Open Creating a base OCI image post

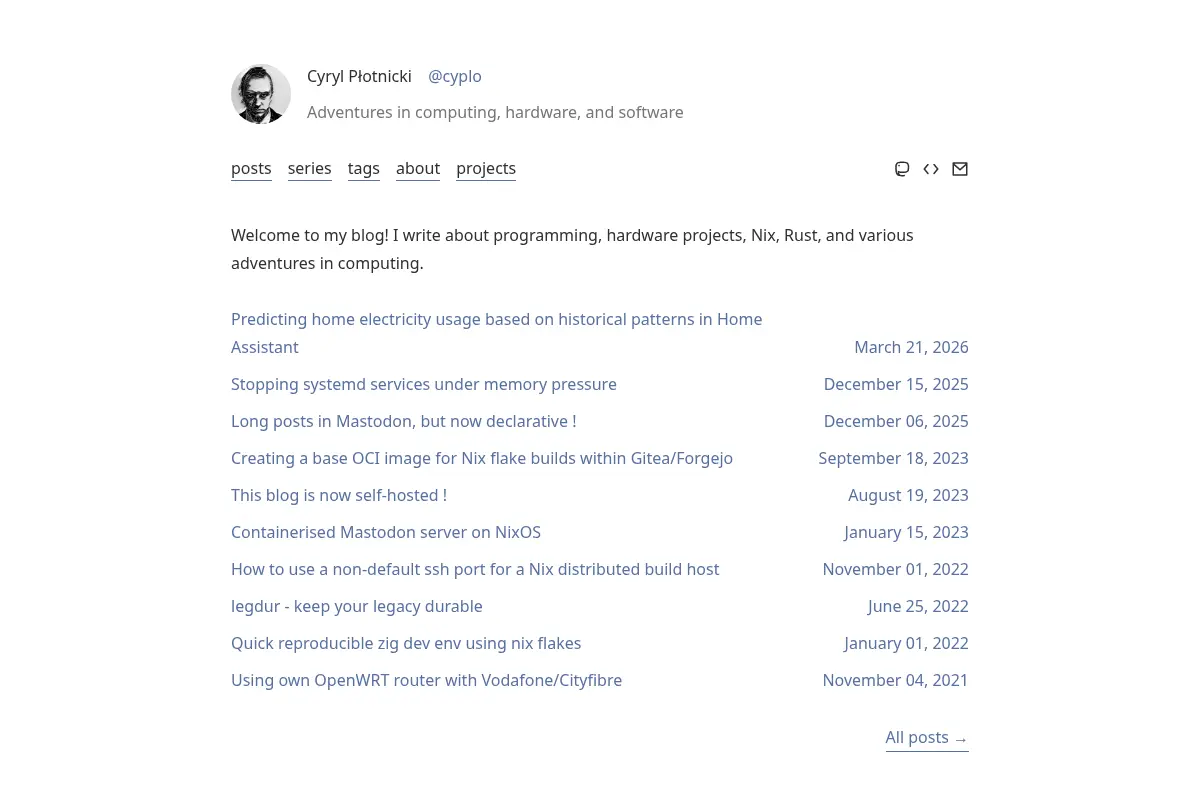[482, 458]
